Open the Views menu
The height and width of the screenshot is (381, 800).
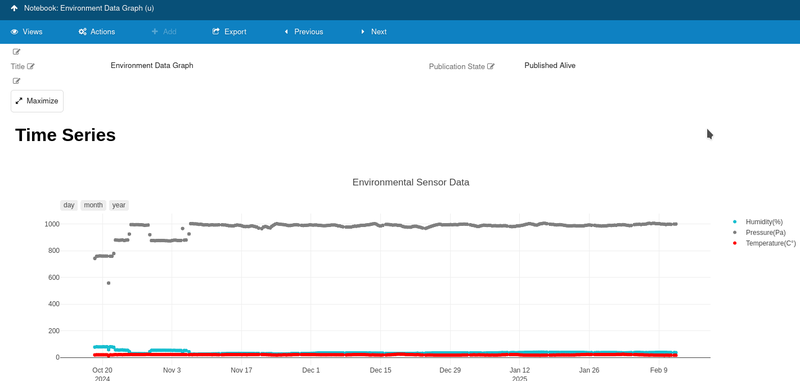(x=27, y=32)
